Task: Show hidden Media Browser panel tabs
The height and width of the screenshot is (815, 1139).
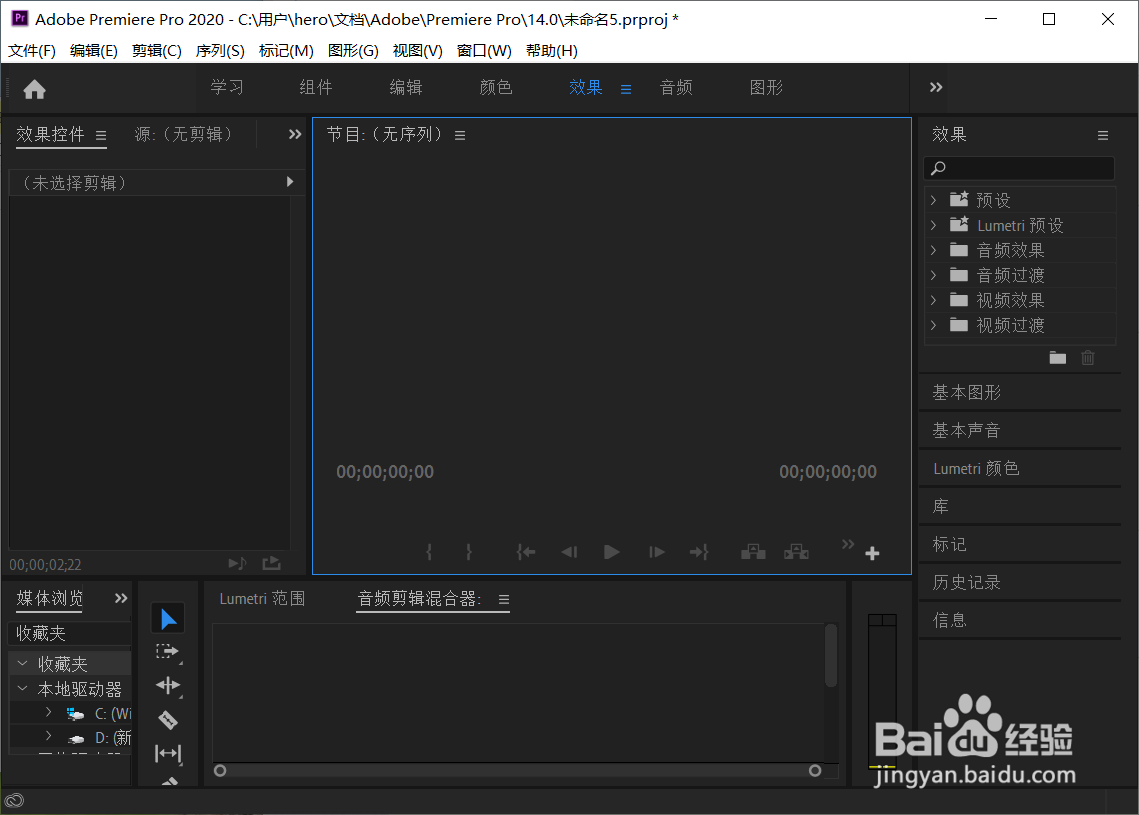Action: (121, 598)
